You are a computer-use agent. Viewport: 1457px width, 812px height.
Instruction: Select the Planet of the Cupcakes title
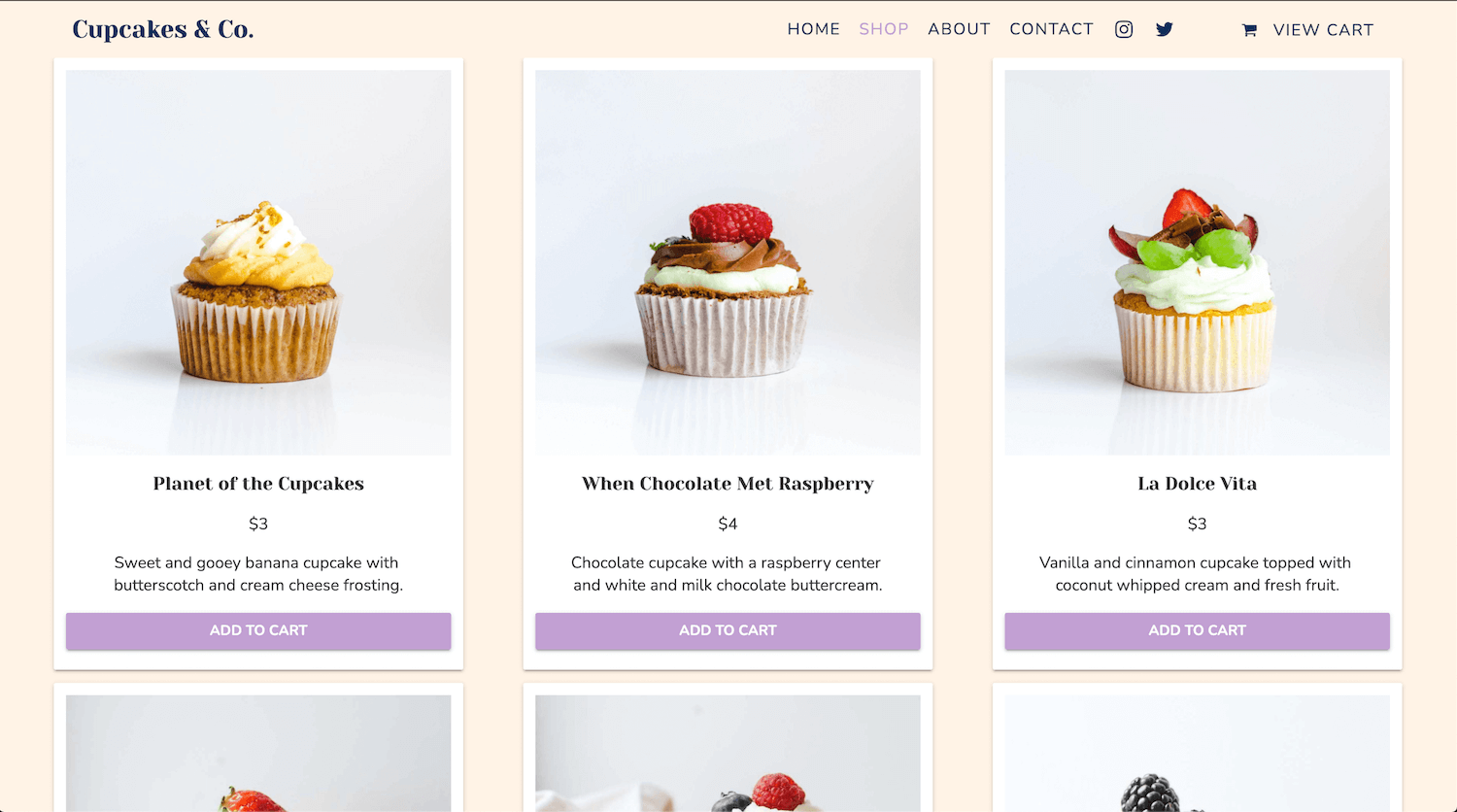pyautogui.click(x=258, y=484)
